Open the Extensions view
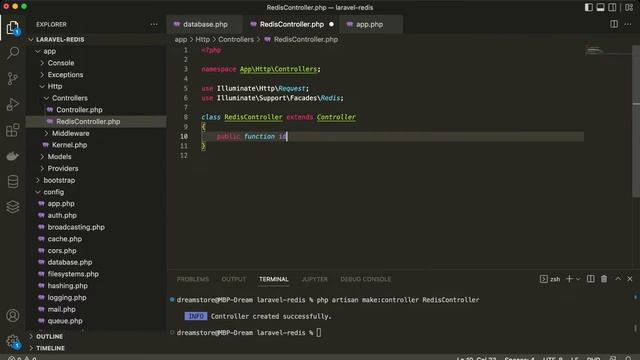Image resolution: width=640 pixels, height=360 pixels. click(x=13, y=130)
